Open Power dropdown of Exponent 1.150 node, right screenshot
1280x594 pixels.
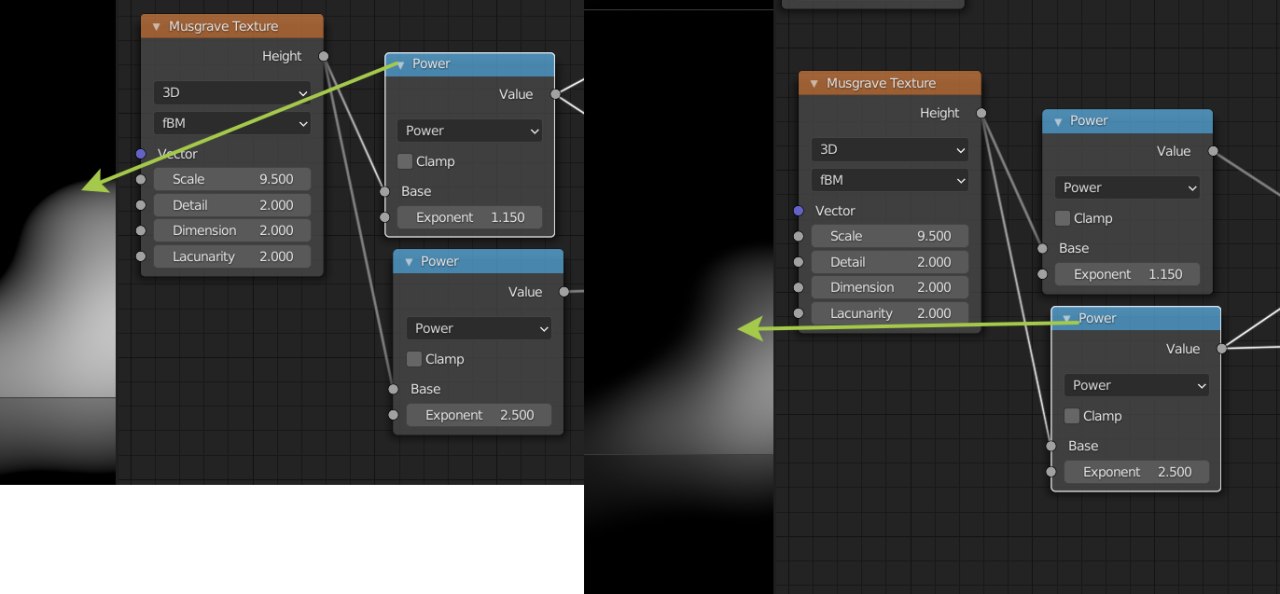pyautogui.click(x=1128, y=187)
